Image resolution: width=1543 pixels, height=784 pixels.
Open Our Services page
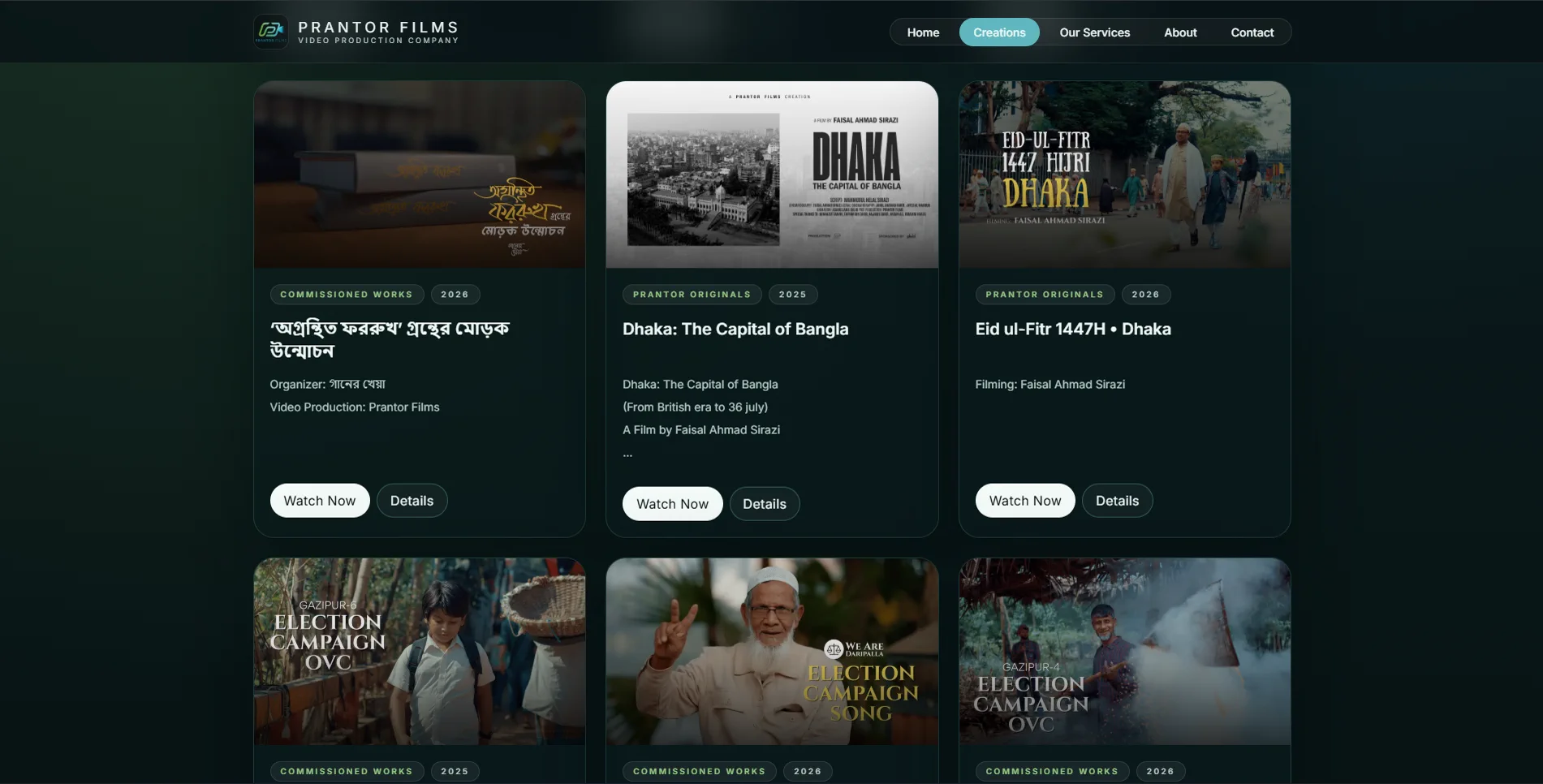[x=1094, y=32]
